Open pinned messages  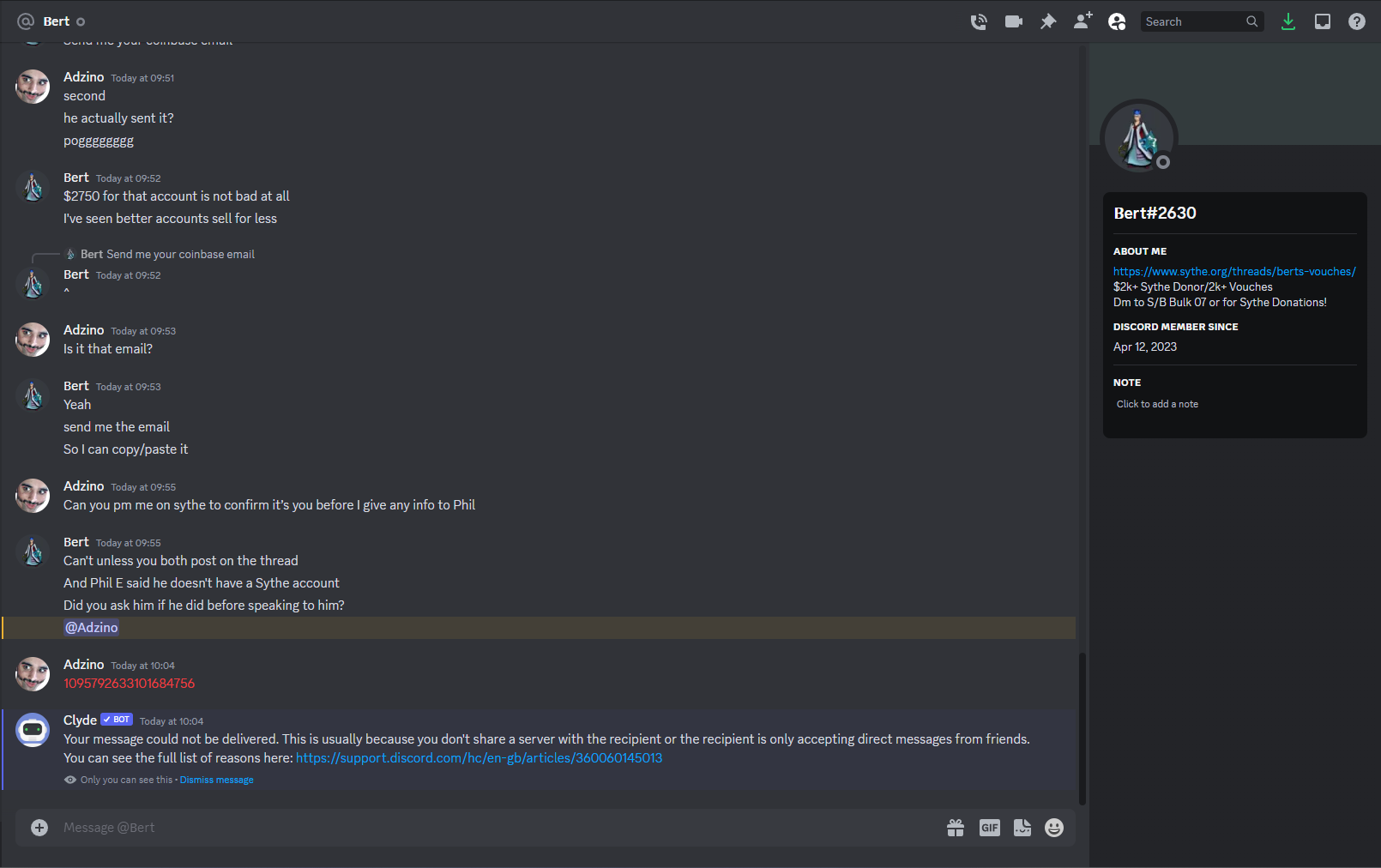[x=1048, y=21]
